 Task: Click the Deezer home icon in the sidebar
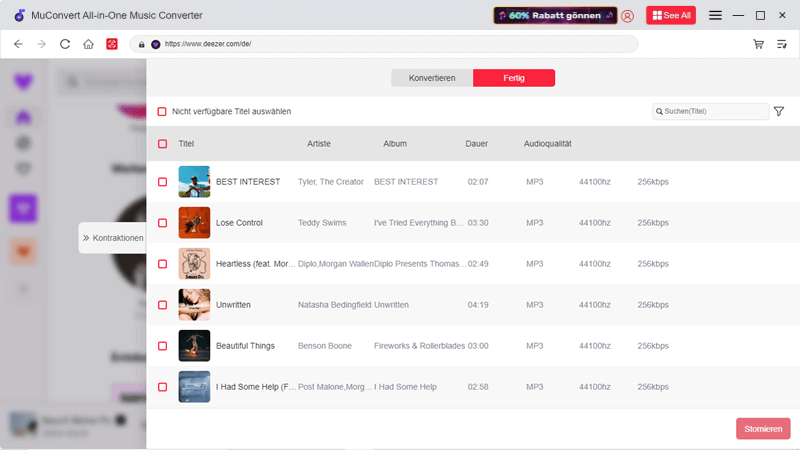tap(23, 117)
